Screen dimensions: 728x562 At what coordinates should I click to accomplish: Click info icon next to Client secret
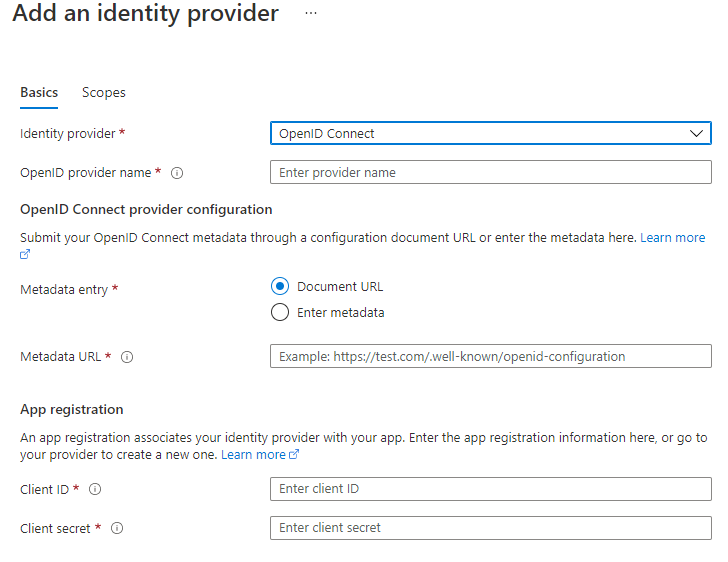click(x=117, y=529)
